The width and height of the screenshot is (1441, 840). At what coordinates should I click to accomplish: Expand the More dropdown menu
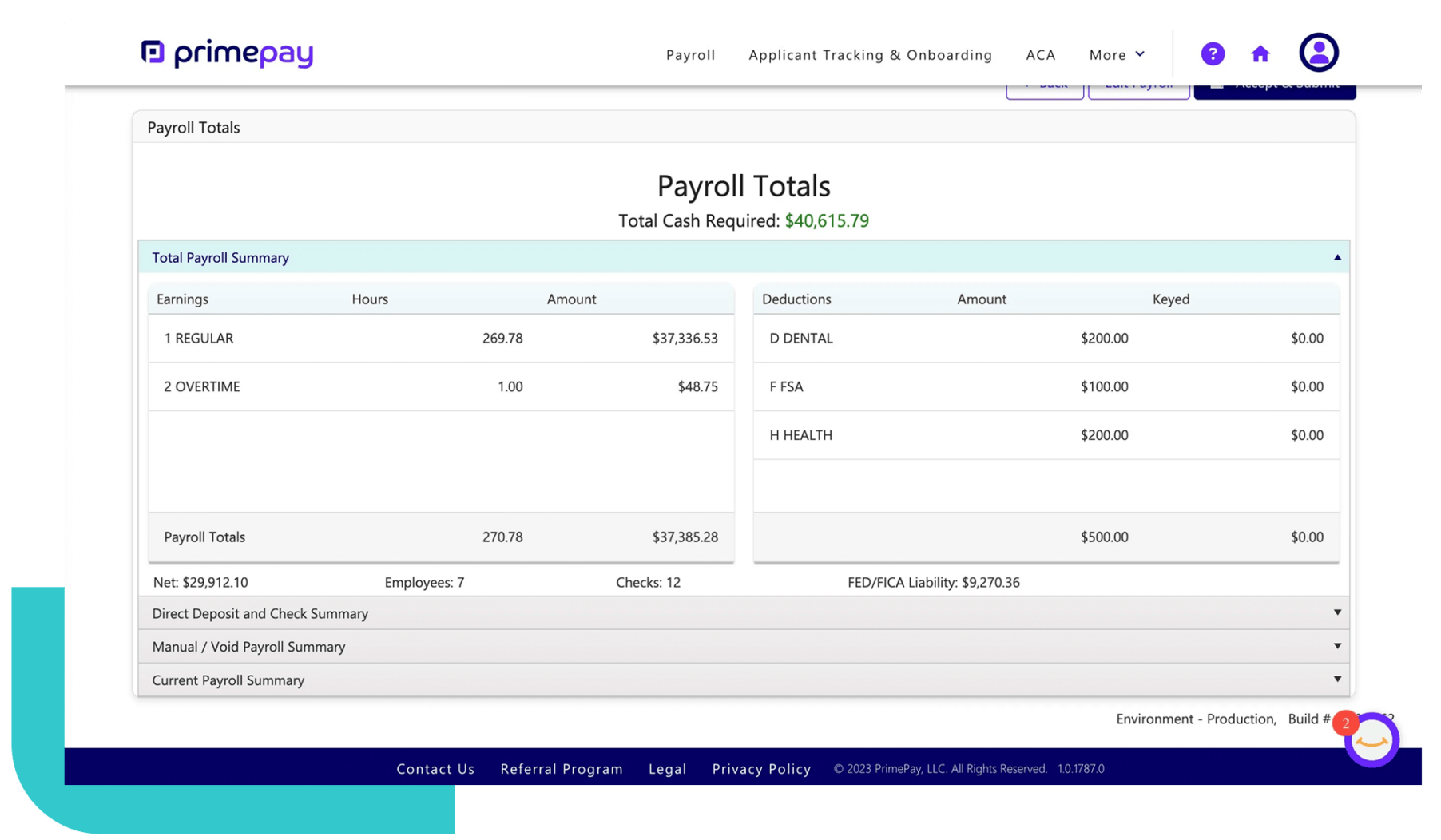click(x=1116, y=55)
